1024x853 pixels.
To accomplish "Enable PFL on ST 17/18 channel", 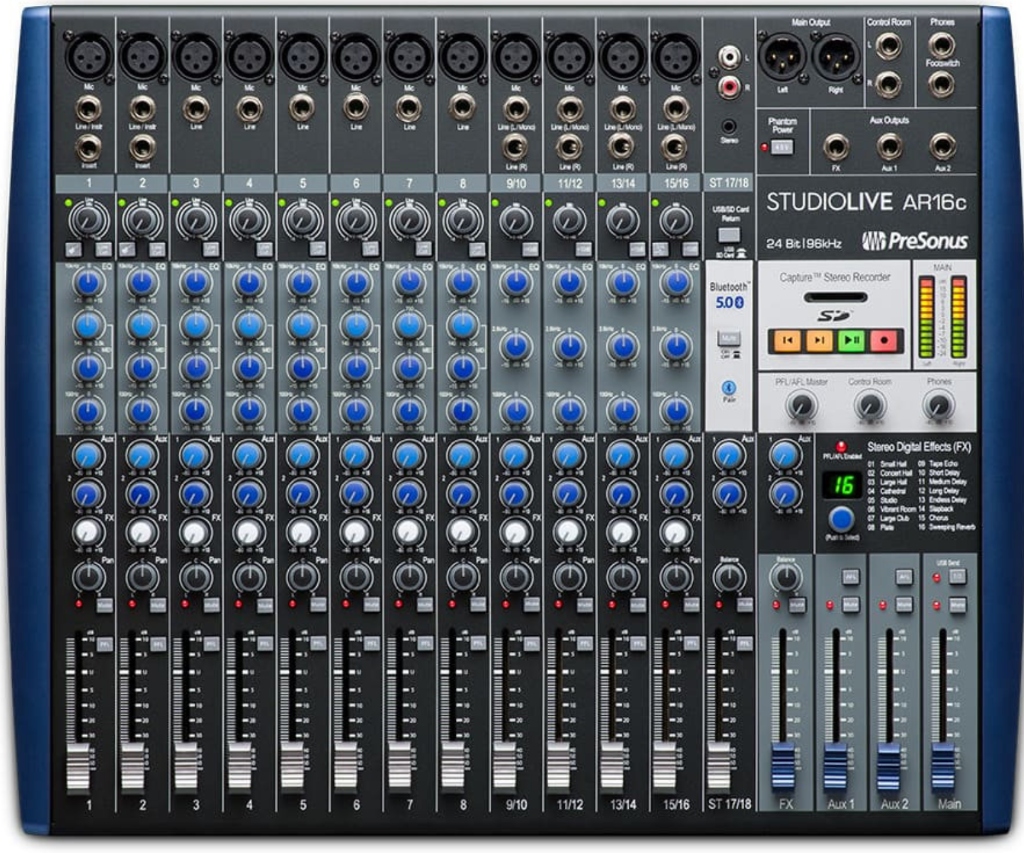I will [744, 644].
